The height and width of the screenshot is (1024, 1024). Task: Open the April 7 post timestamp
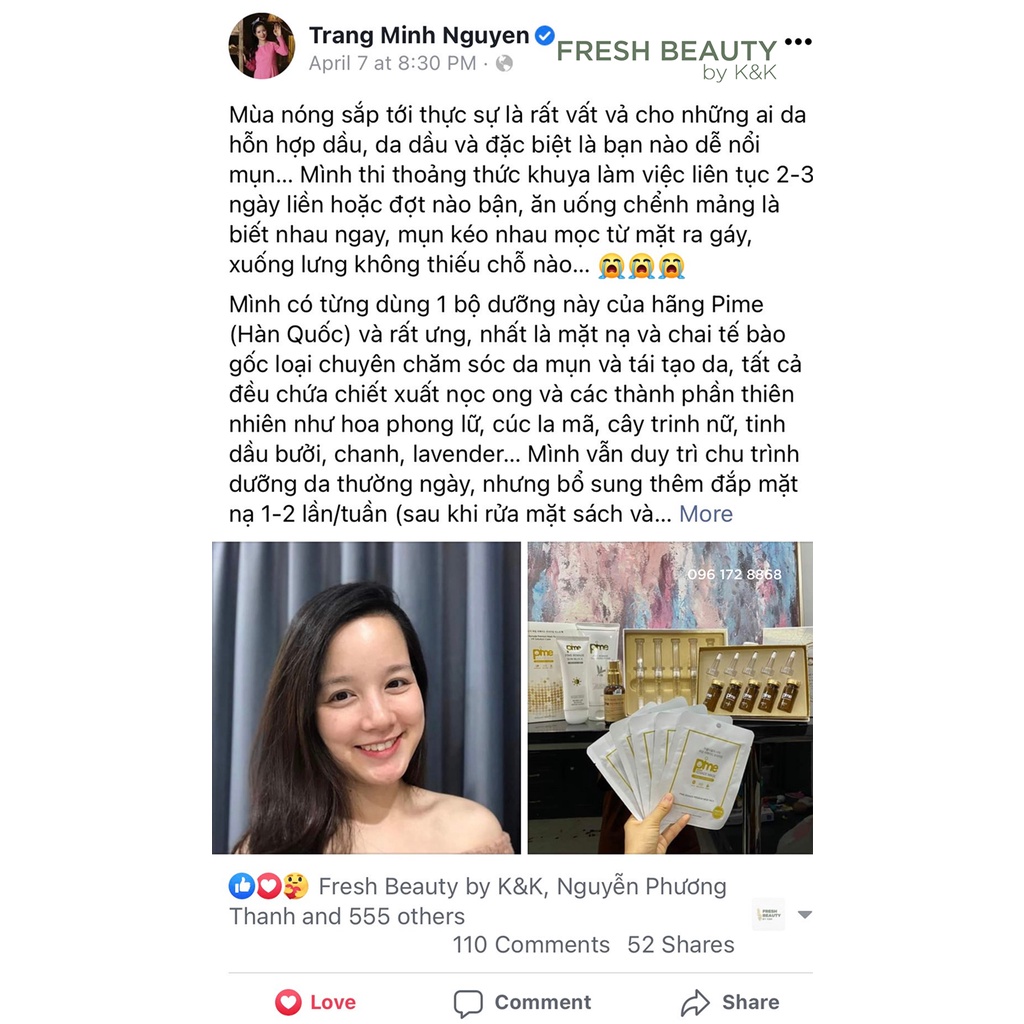click(x=392, y=63)
